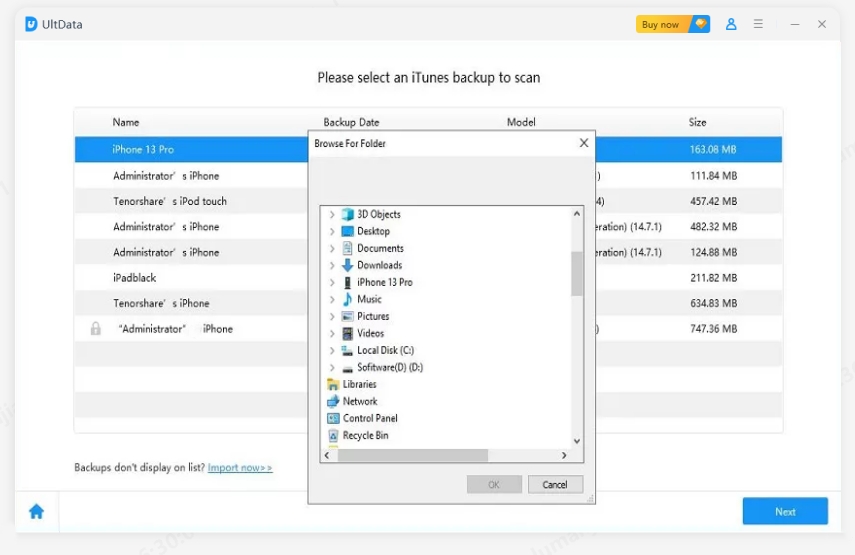
Task: Click the vertical scrollbar down arrow
Action: click(x=577, y=441)
